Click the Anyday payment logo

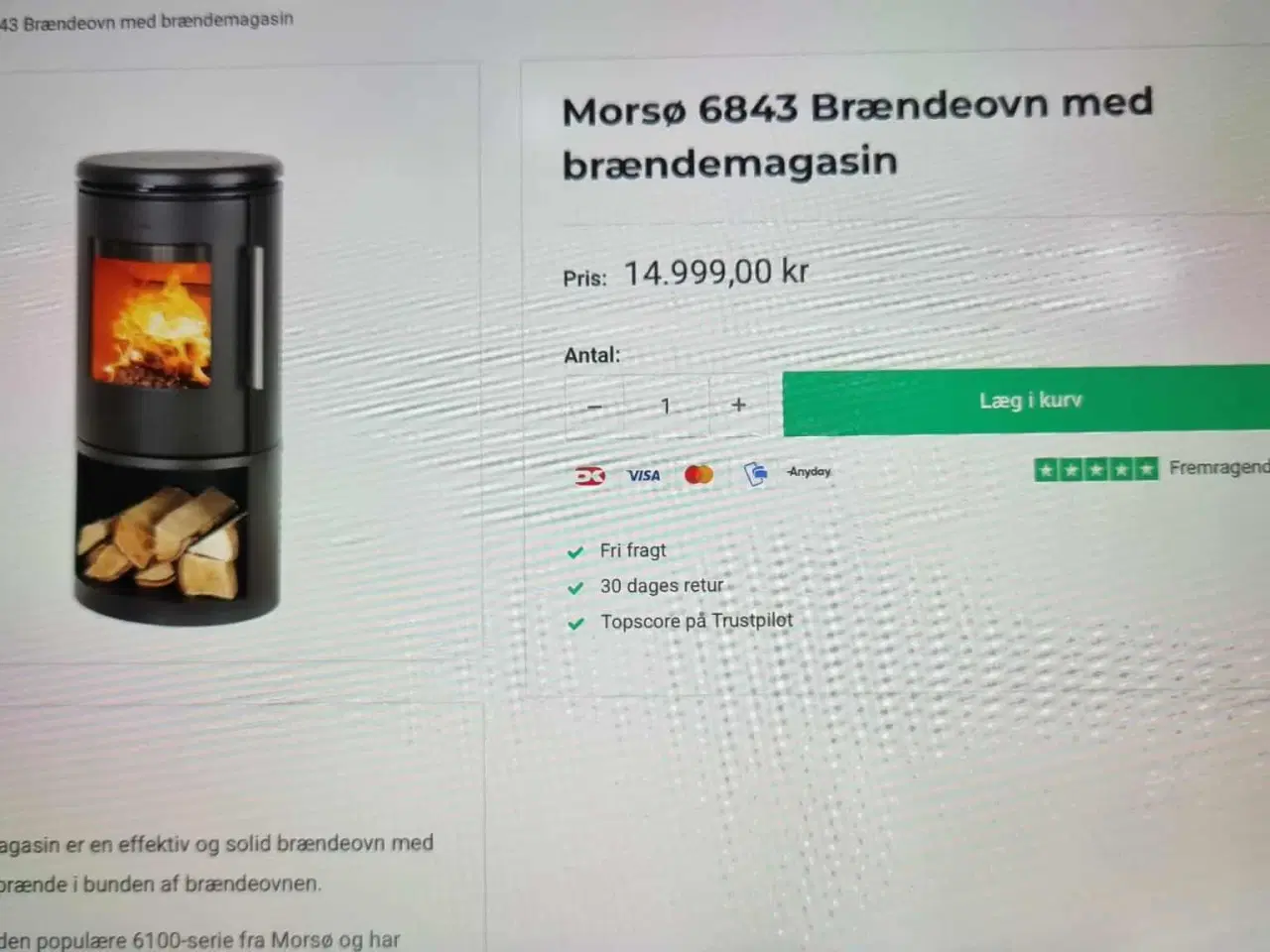click(809, 472)
